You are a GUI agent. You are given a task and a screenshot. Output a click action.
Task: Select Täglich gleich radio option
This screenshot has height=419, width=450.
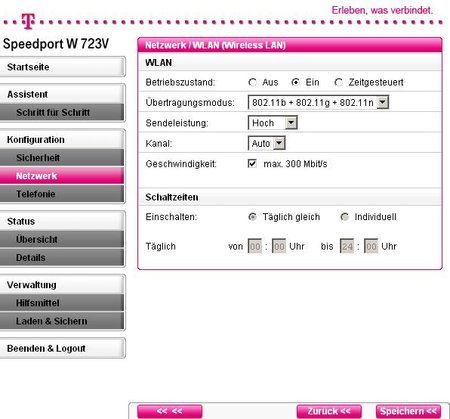253,217
